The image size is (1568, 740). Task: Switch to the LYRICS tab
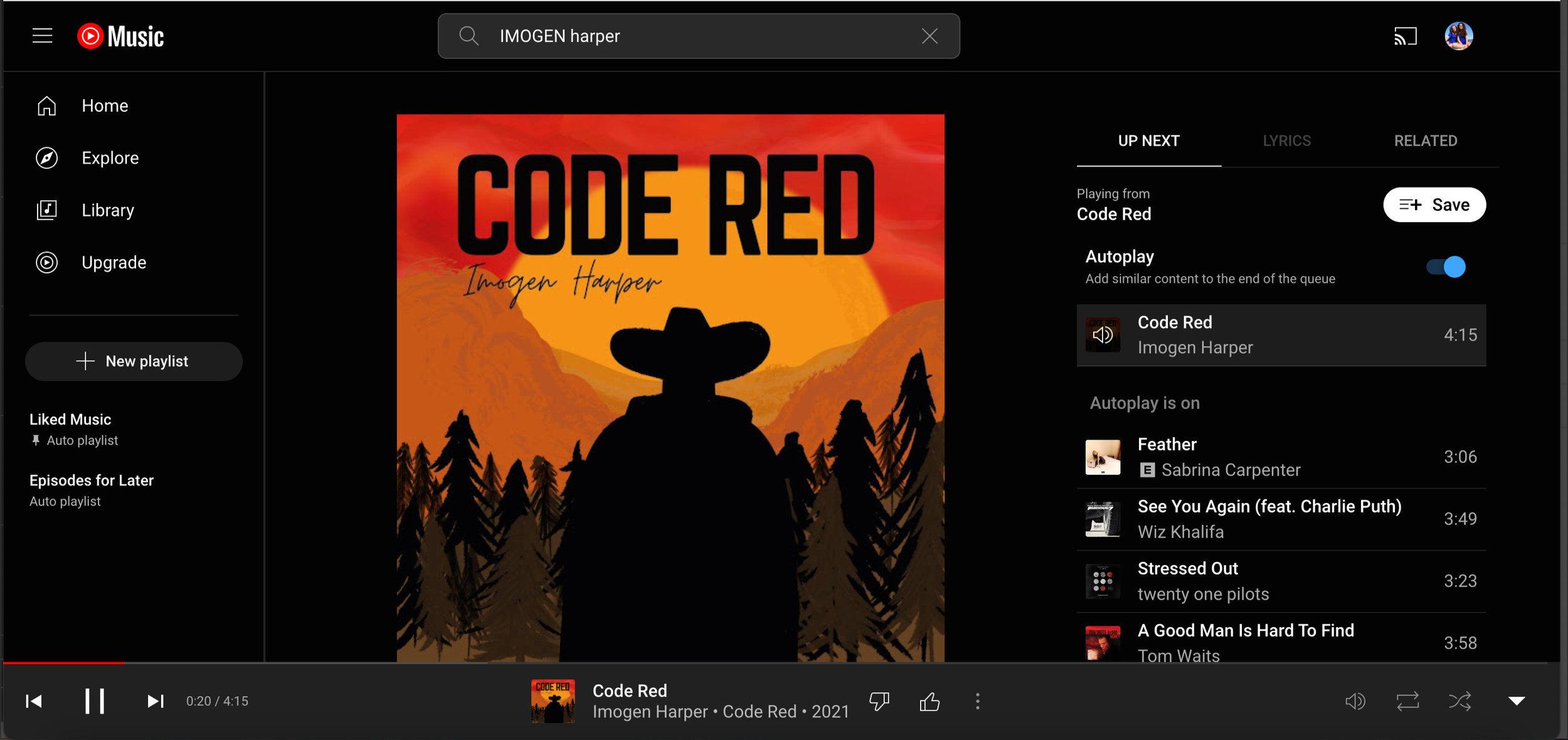(1286, 141)
